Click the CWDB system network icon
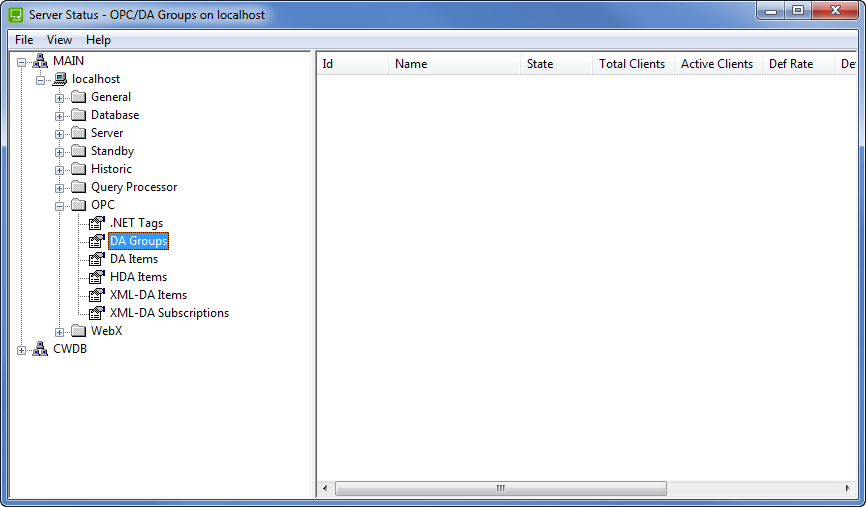 click(41, 349)
